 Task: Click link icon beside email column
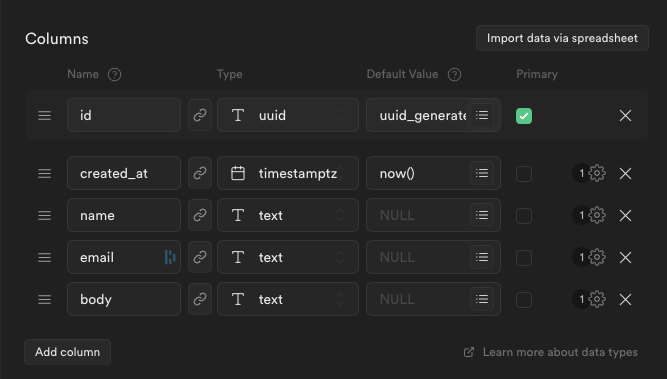click(x=200, y=257)
